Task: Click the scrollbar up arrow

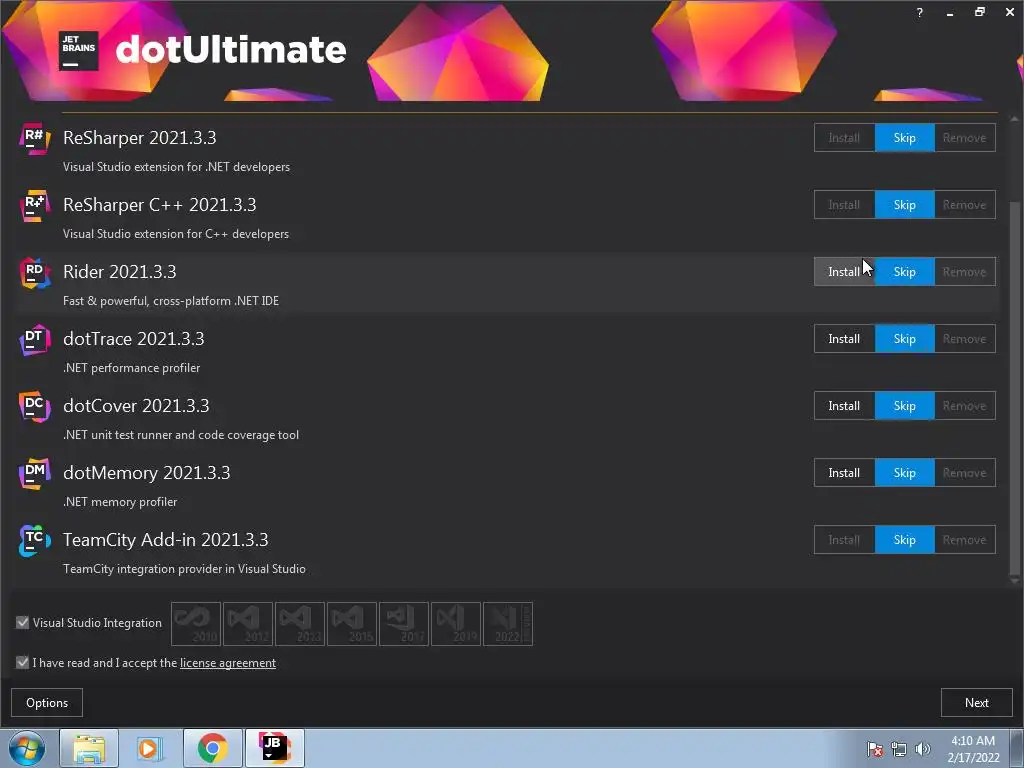Action: [1014, 119]
